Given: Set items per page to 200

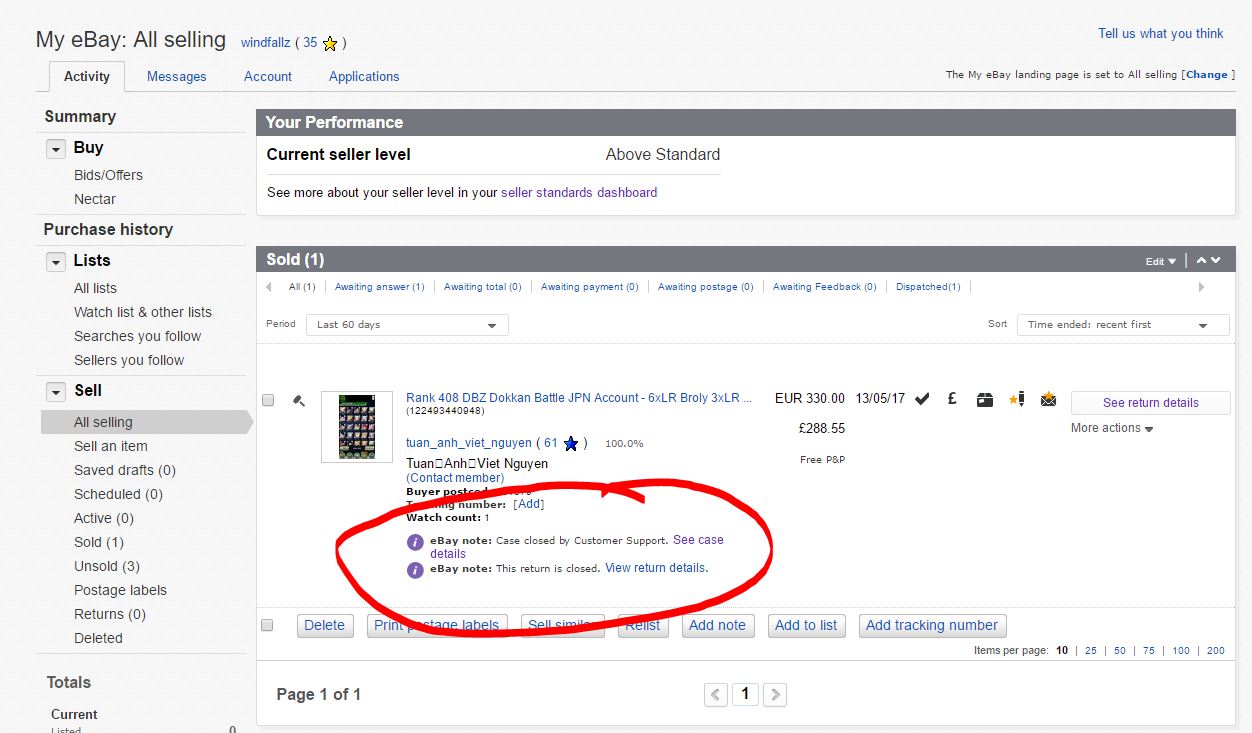Looking at the screenshot, I should click(1216, 651).
